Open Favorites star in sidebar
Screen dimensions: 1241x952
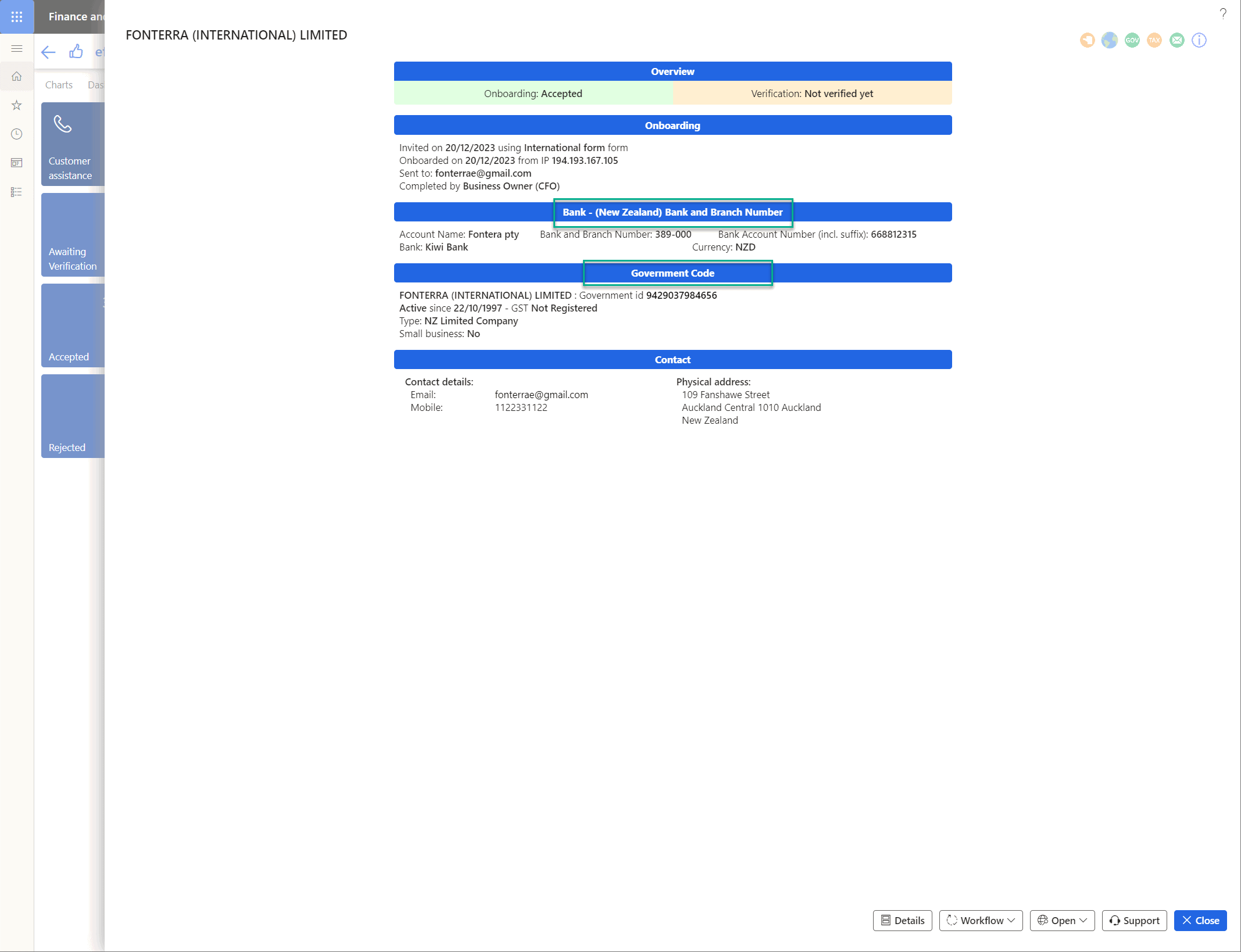tap(17, 105)
